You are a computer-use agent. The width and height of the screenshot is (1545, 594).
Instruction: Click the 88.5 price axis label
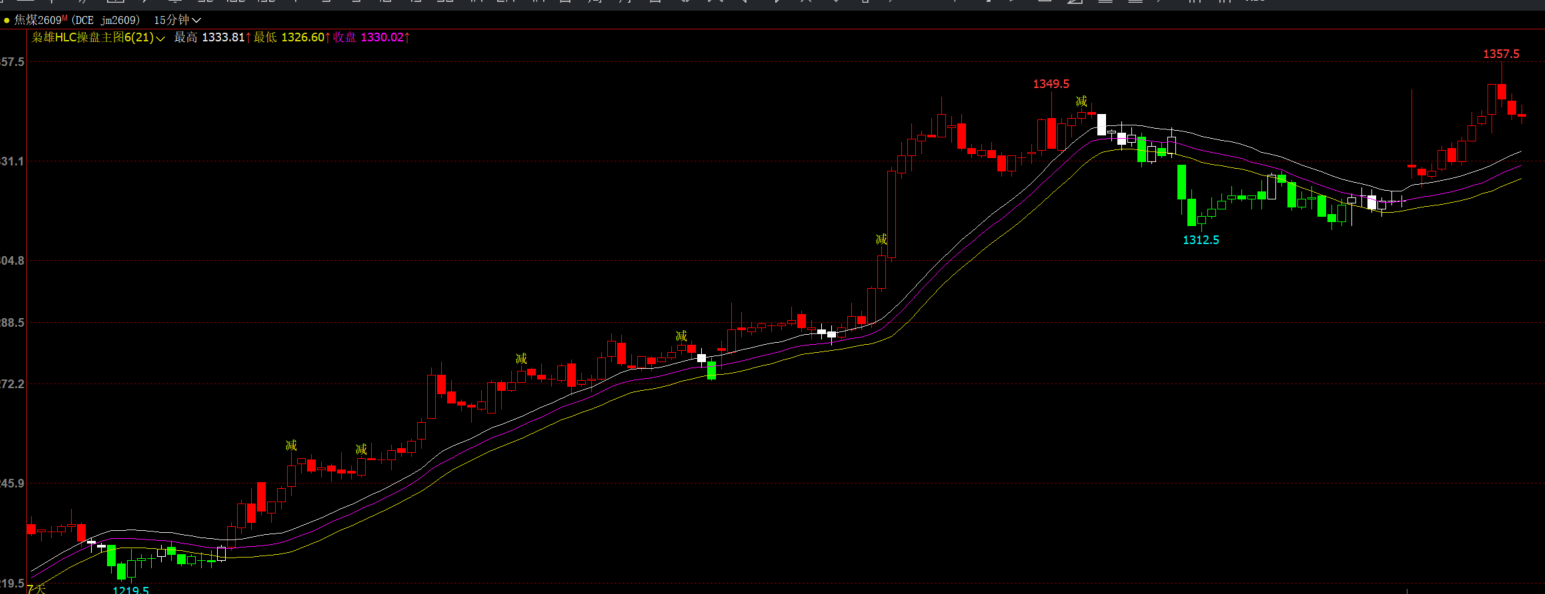(x=12, y=322)
